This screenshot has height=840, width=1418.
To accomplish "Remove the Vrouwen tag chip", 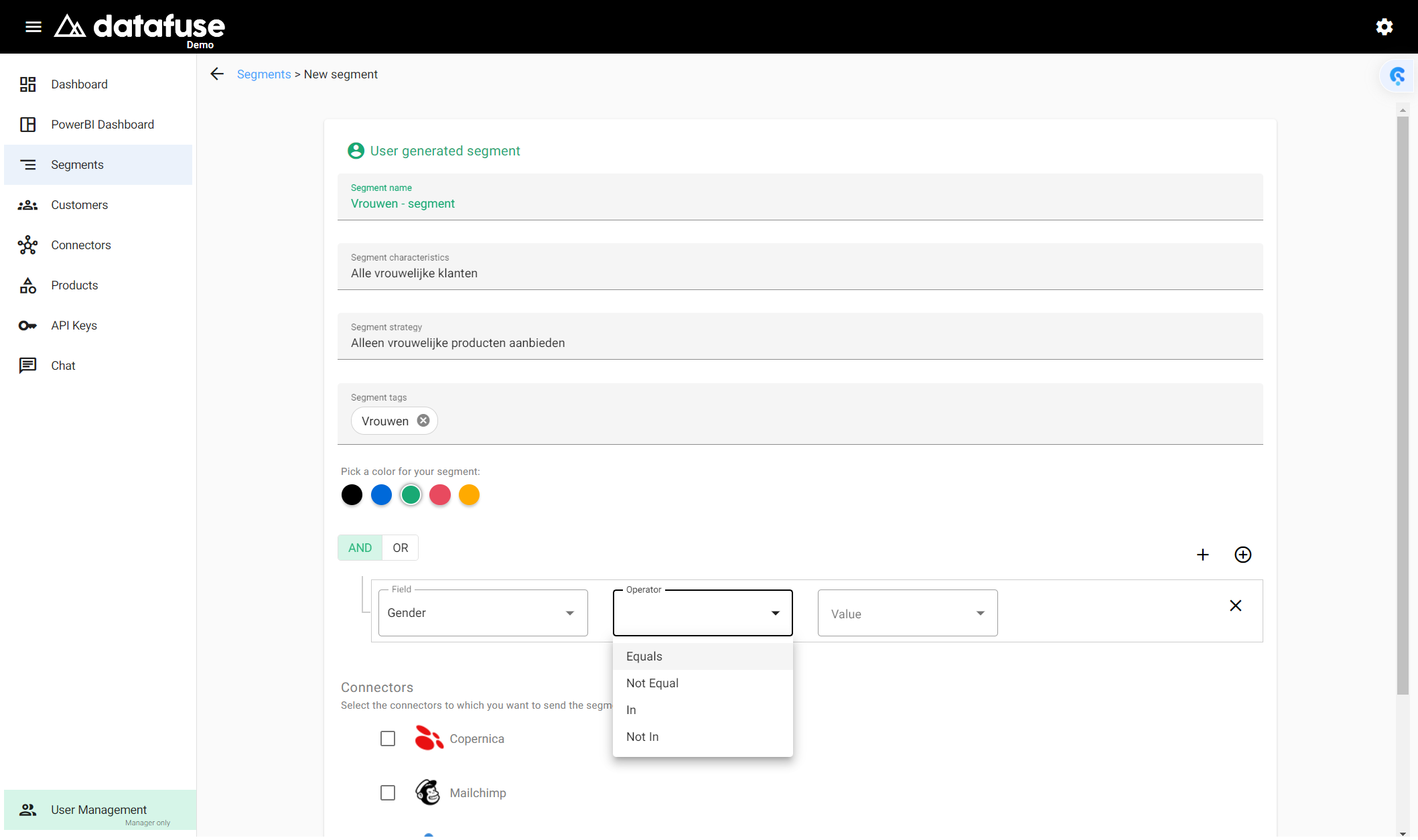I will click(423, 421).
